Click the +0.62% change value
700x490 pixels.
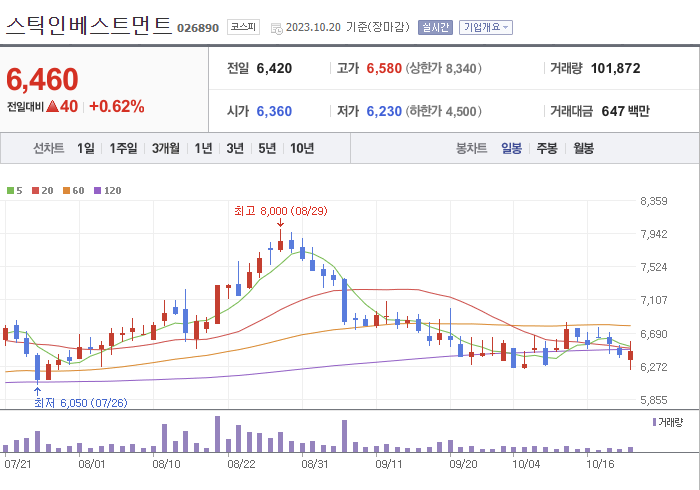coord(117,106)
